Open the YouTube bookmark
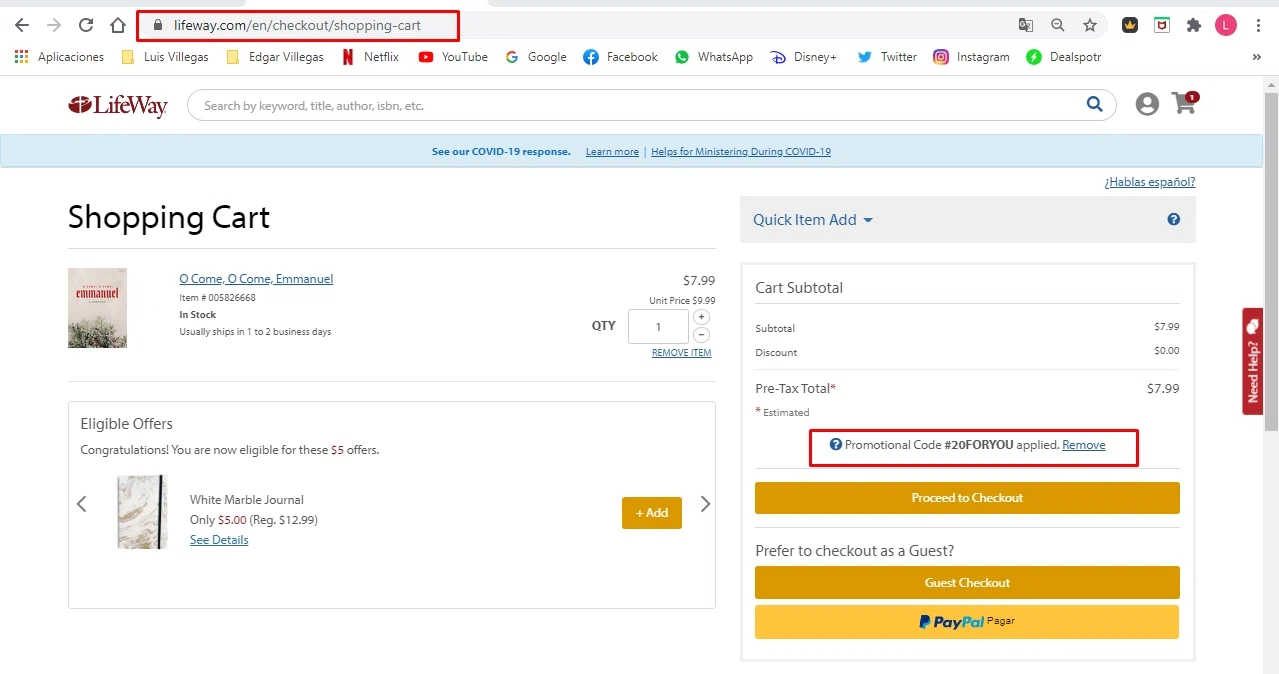Screen dimensions: 1279x674 tap(453, 57)
